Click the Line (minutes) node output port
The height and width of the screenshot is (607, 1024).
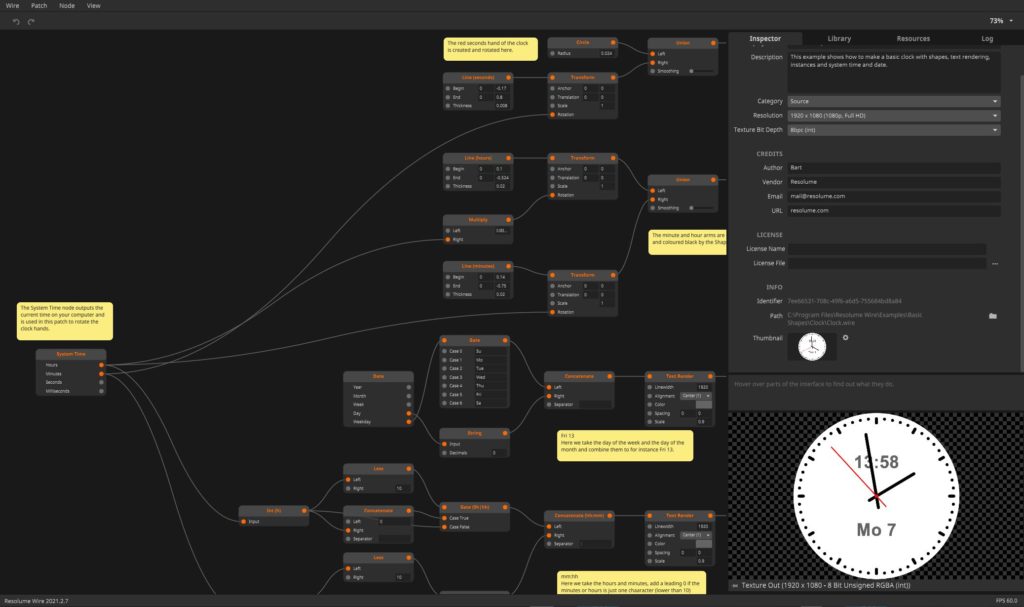pos(508,267)
